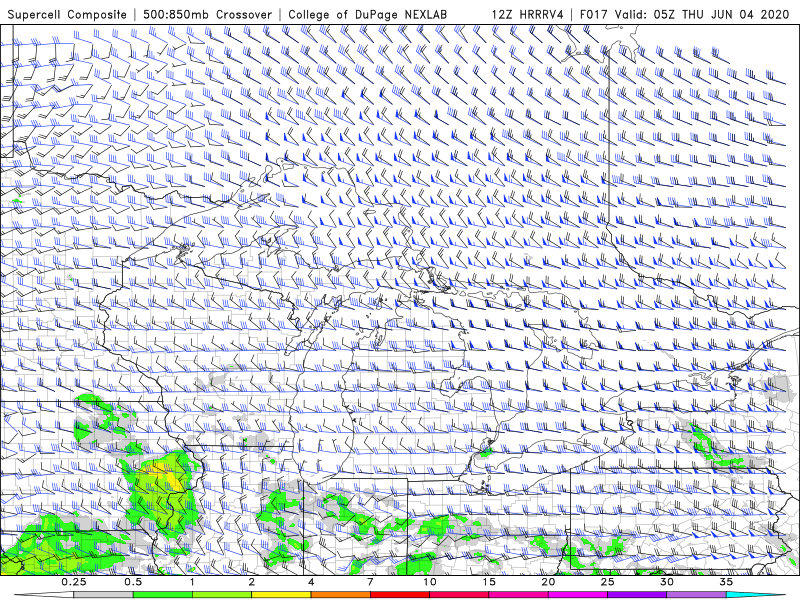Image resolution: width=800 pixels, height=600 pixels.
Task: Click the '12Z HRRRV4' model run text
Action: [528, 14]
